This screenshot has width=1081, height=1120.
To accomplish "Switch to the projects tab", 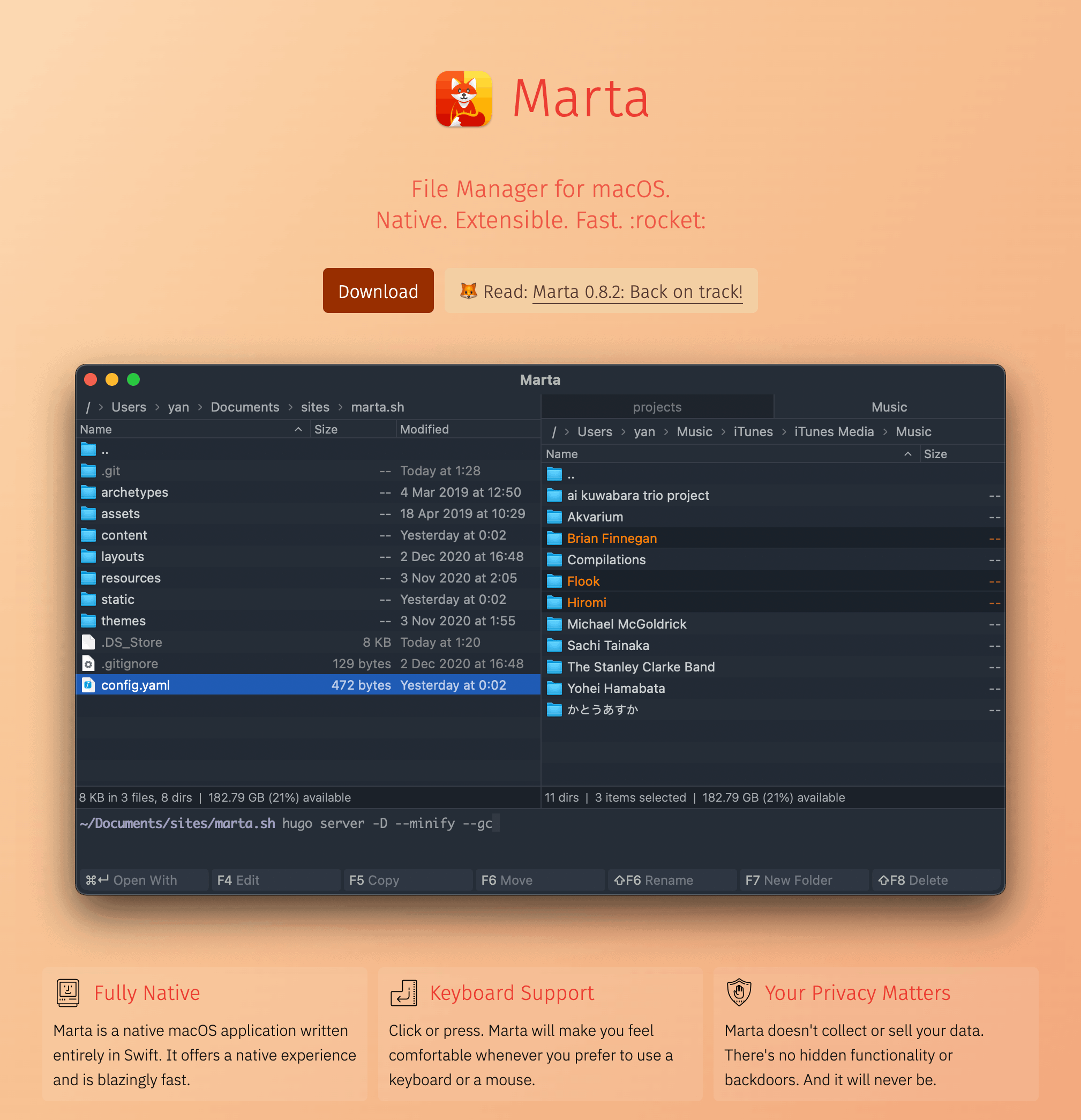I will point(657,407).
